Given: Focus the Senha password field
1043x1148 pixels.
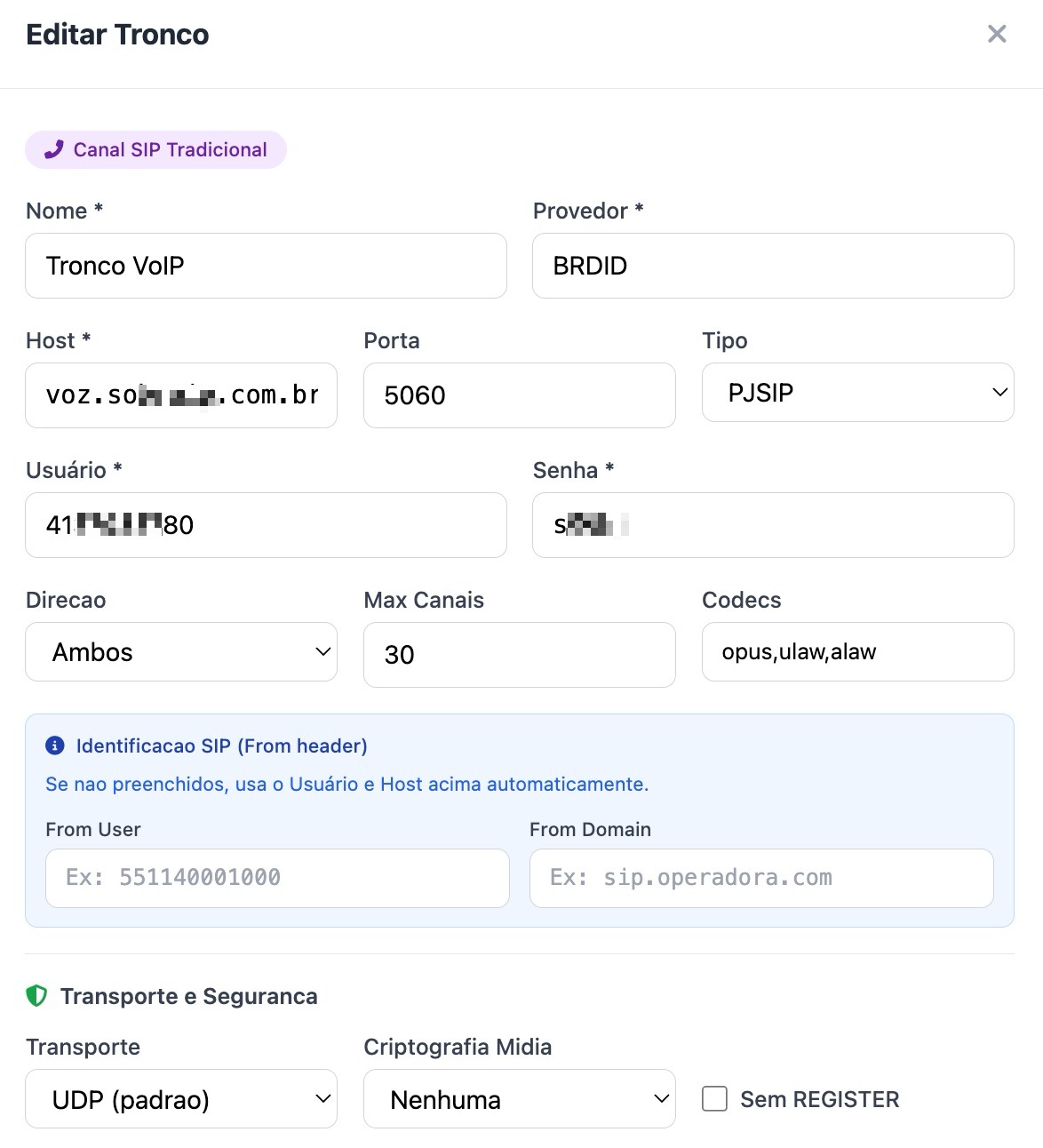Looking at the screenshot, I should point(773,525).
